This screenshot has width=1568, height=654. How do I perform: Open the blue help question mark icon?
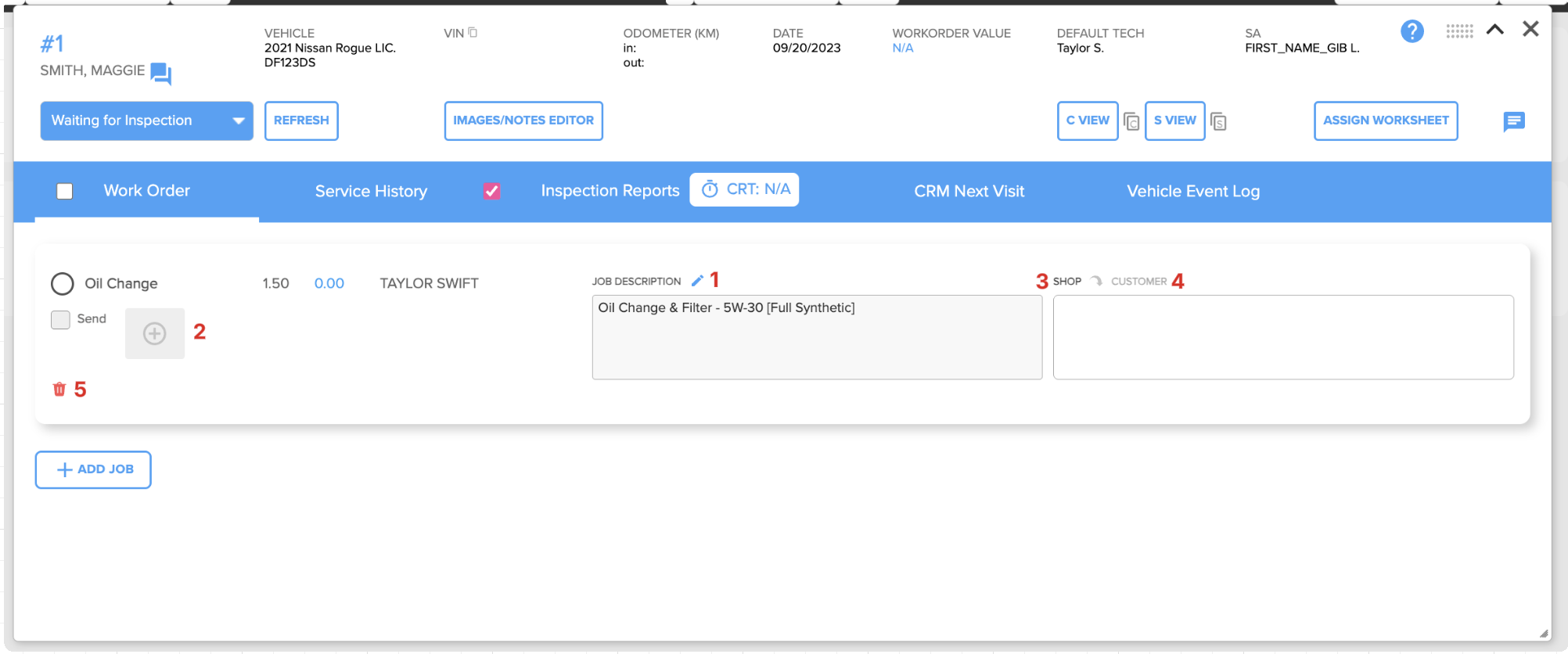1412,31
